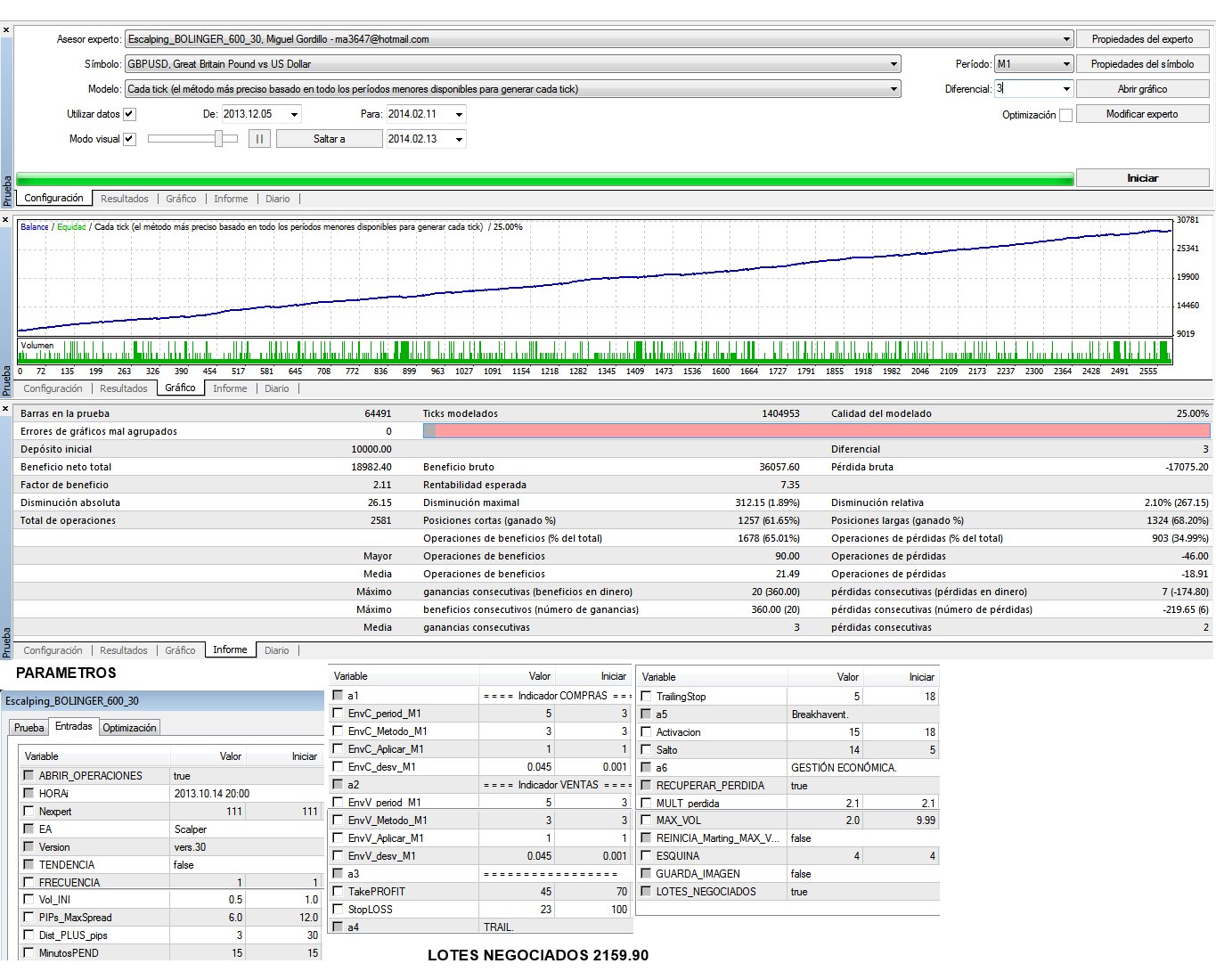Switch to the Resultados tab in top panel
Image resolution: width=1216 pixels, height=980 pixels.
[x=124, y=199]
